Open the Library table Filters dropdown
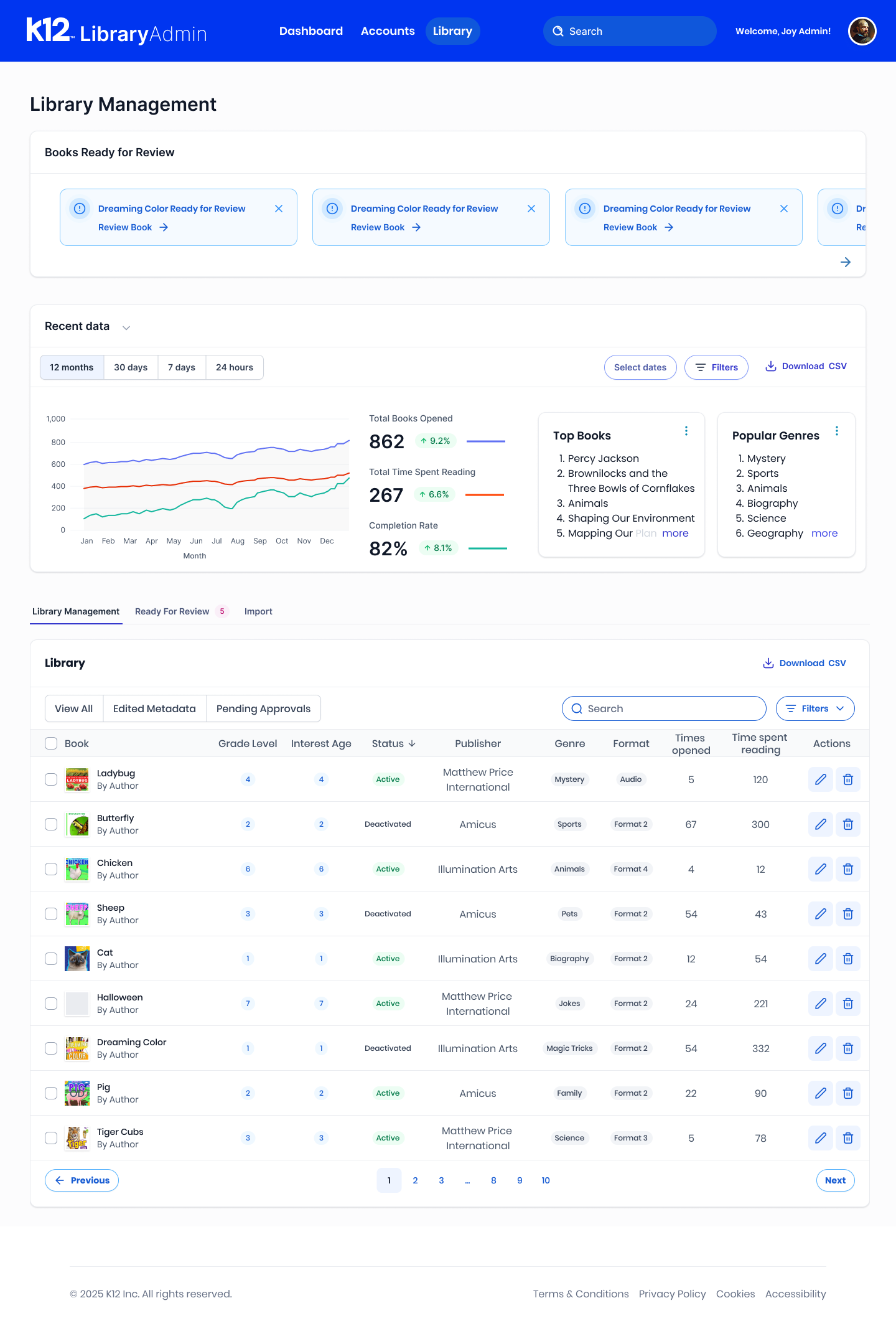Image resolution: width=896 pixels, height=1331 pixels. [815, 708]
